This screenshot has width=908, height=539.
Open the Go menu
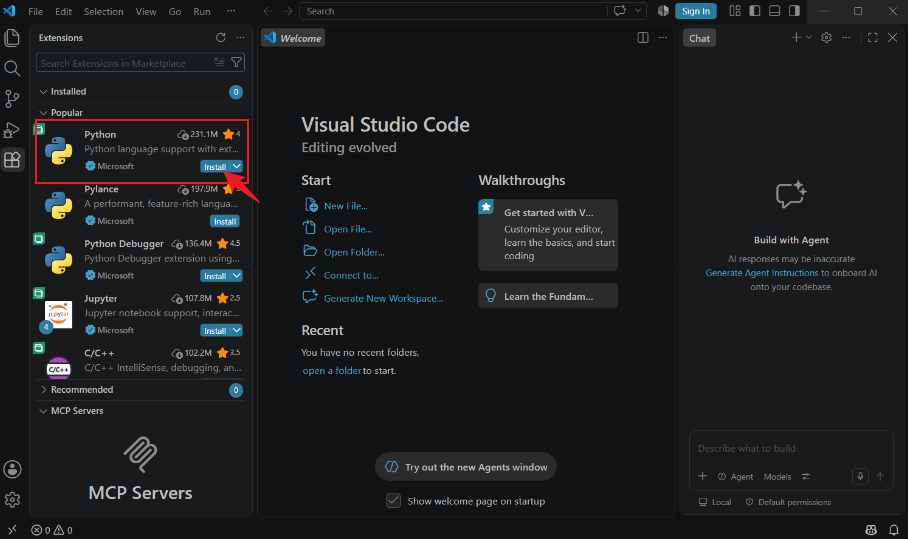pyautogui.click(x=175, y=11)
